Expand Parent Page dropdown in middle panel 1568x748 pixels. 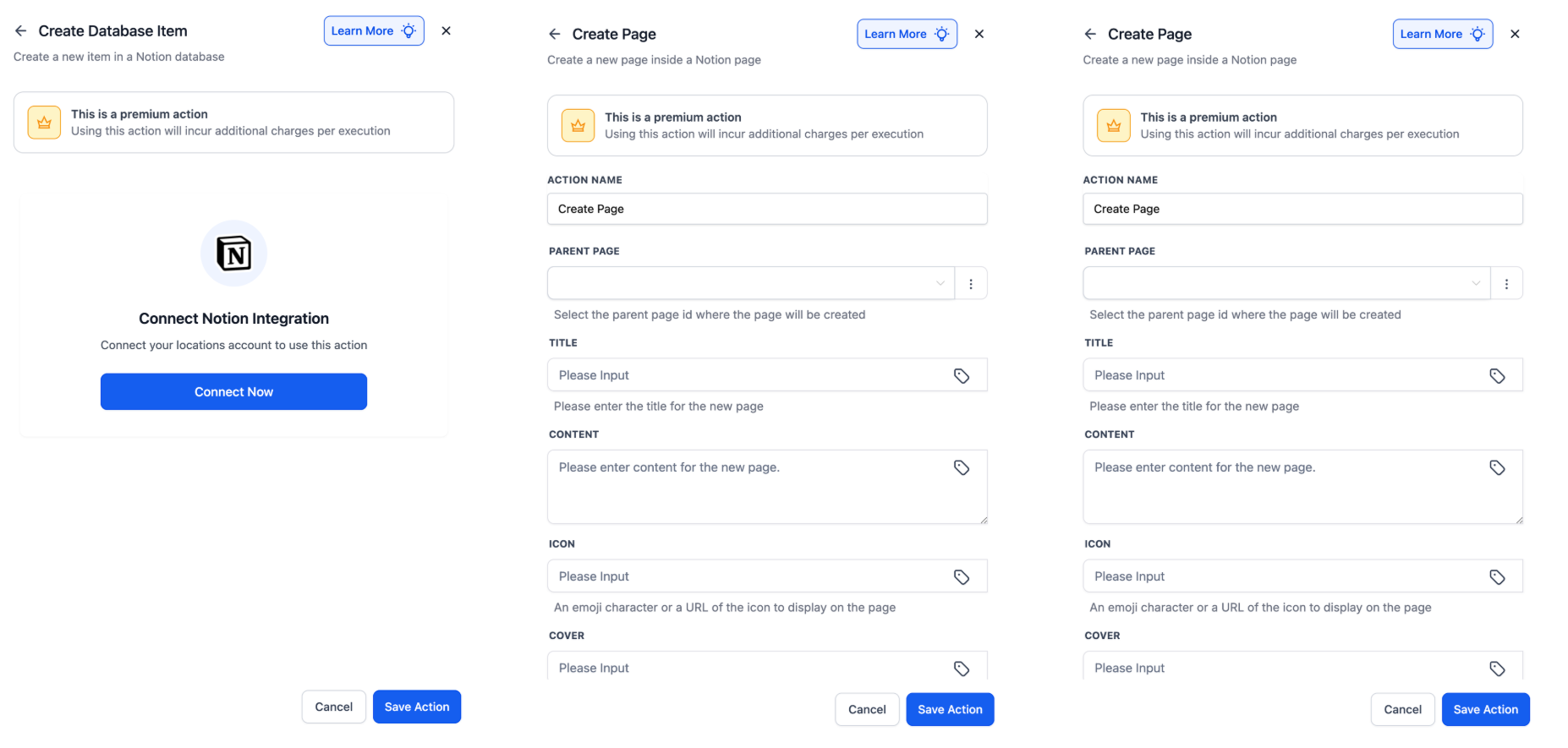tap(751, 284)
